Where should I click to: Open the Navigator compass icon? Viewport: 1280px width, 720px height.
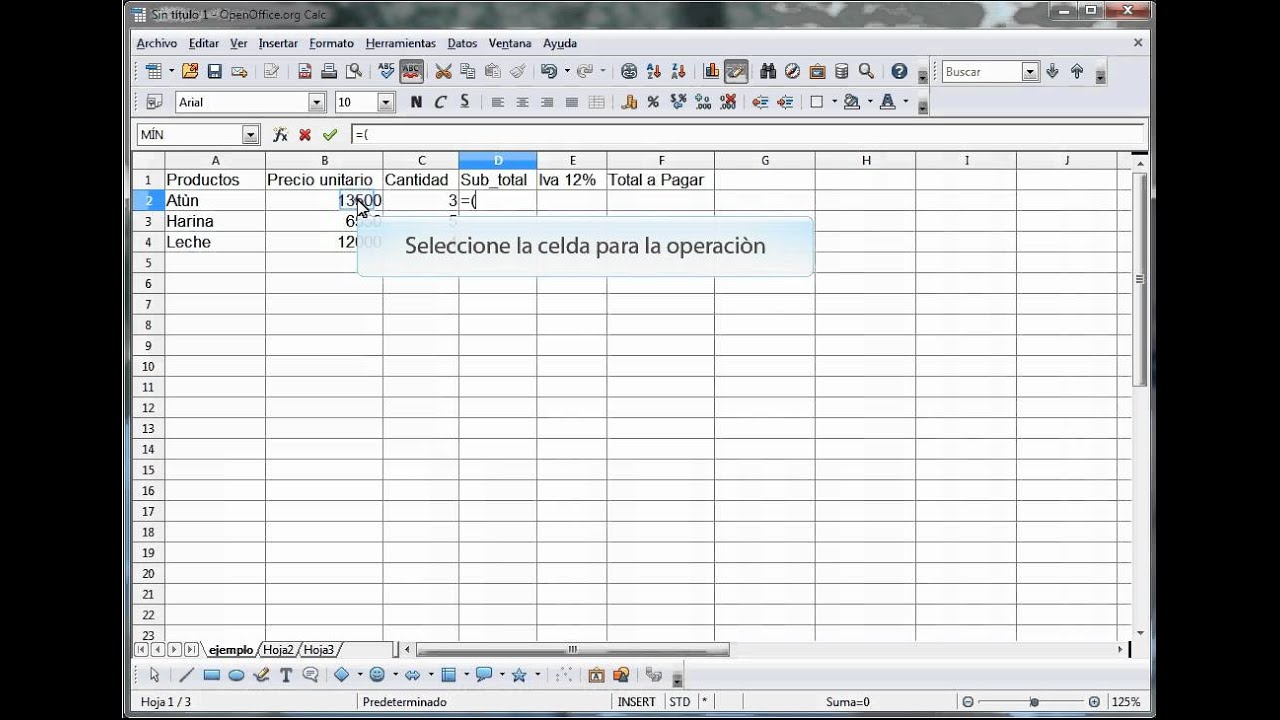pos(792,71)
